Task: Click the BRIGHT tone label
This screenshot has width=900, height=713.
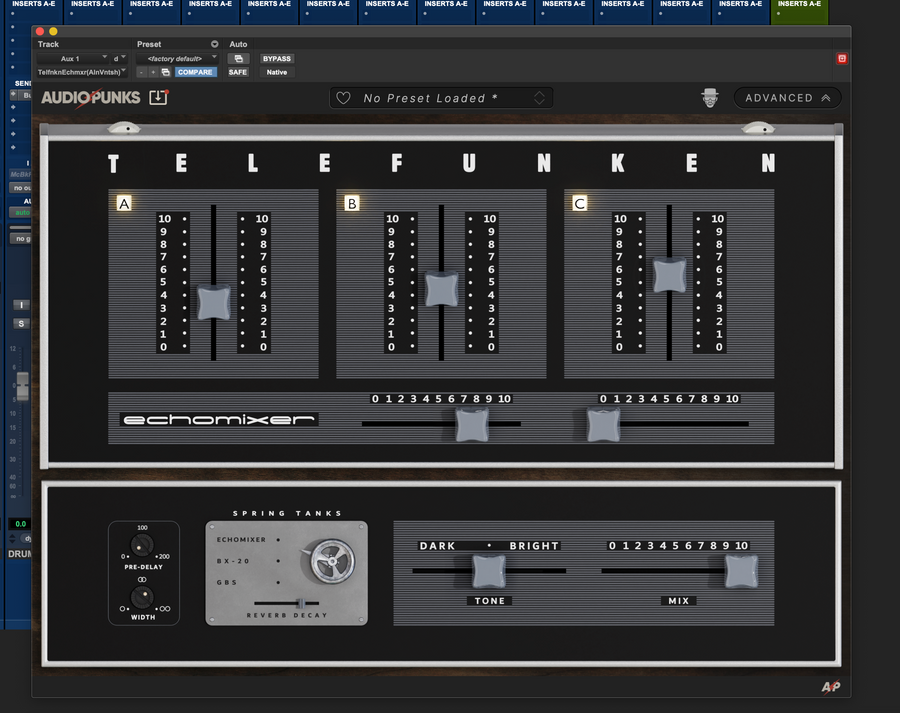Action: click(534, 546)
